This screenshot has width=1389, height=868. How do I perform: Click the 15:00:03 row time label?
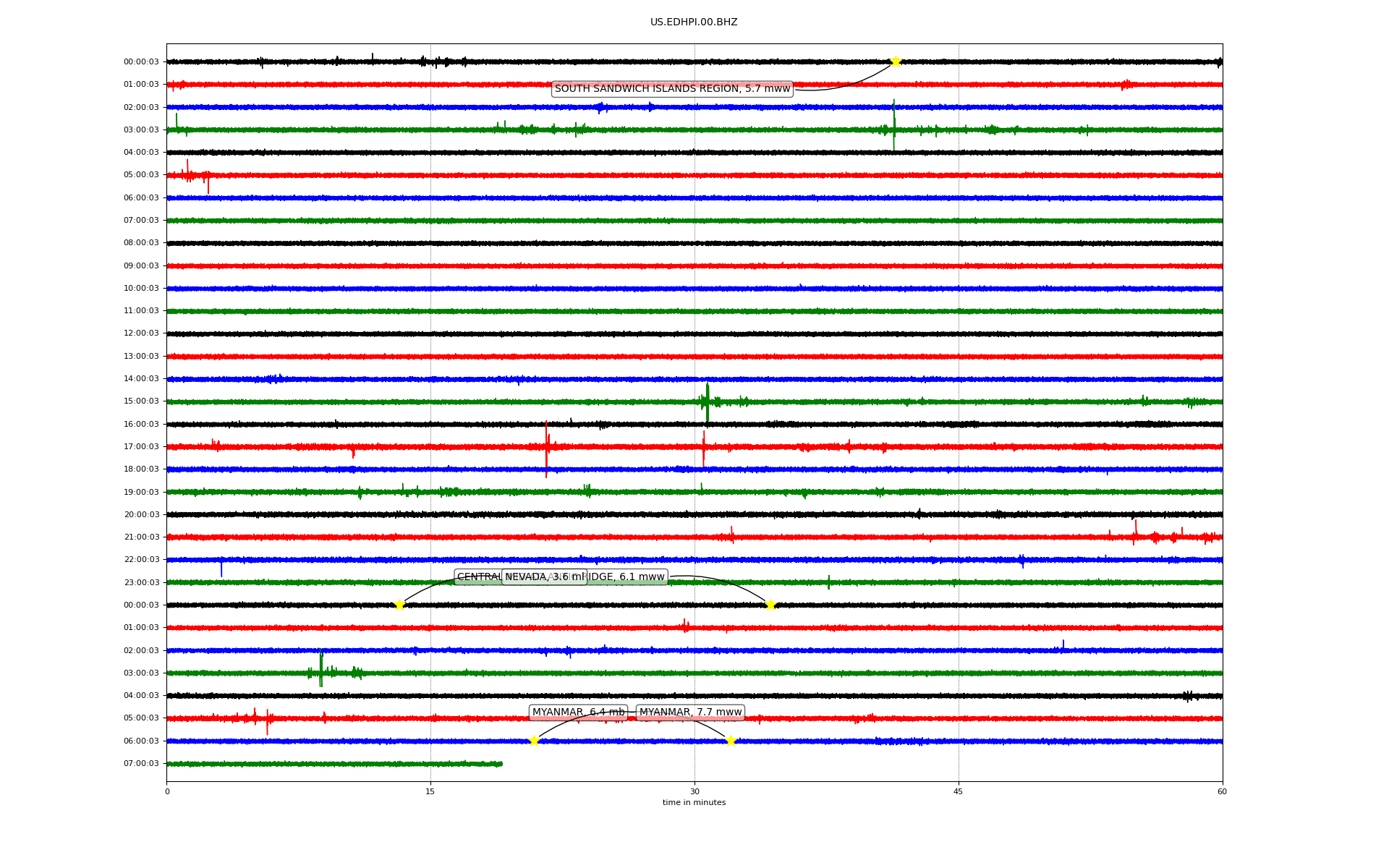(141, 401)
